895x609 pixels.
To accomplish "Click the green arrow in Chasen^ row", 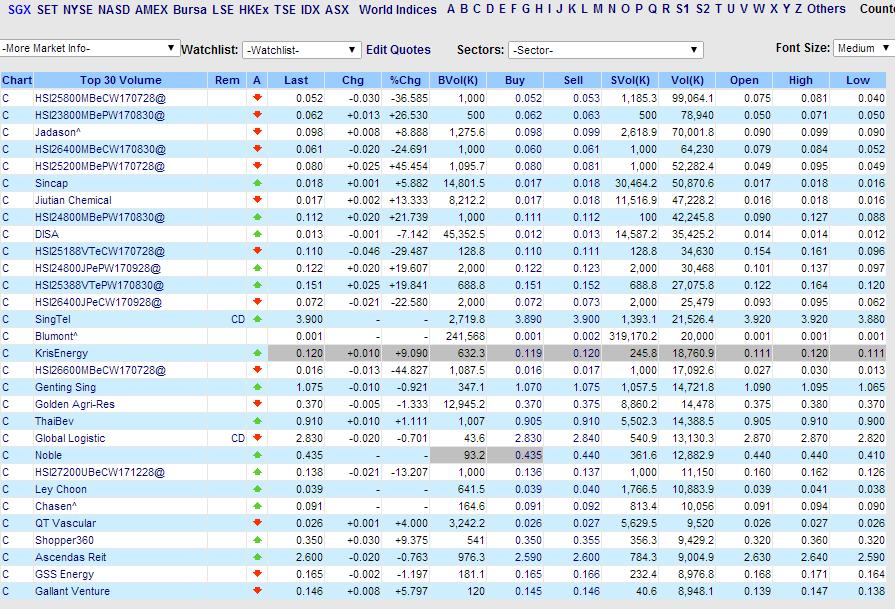I will (257, 506).
